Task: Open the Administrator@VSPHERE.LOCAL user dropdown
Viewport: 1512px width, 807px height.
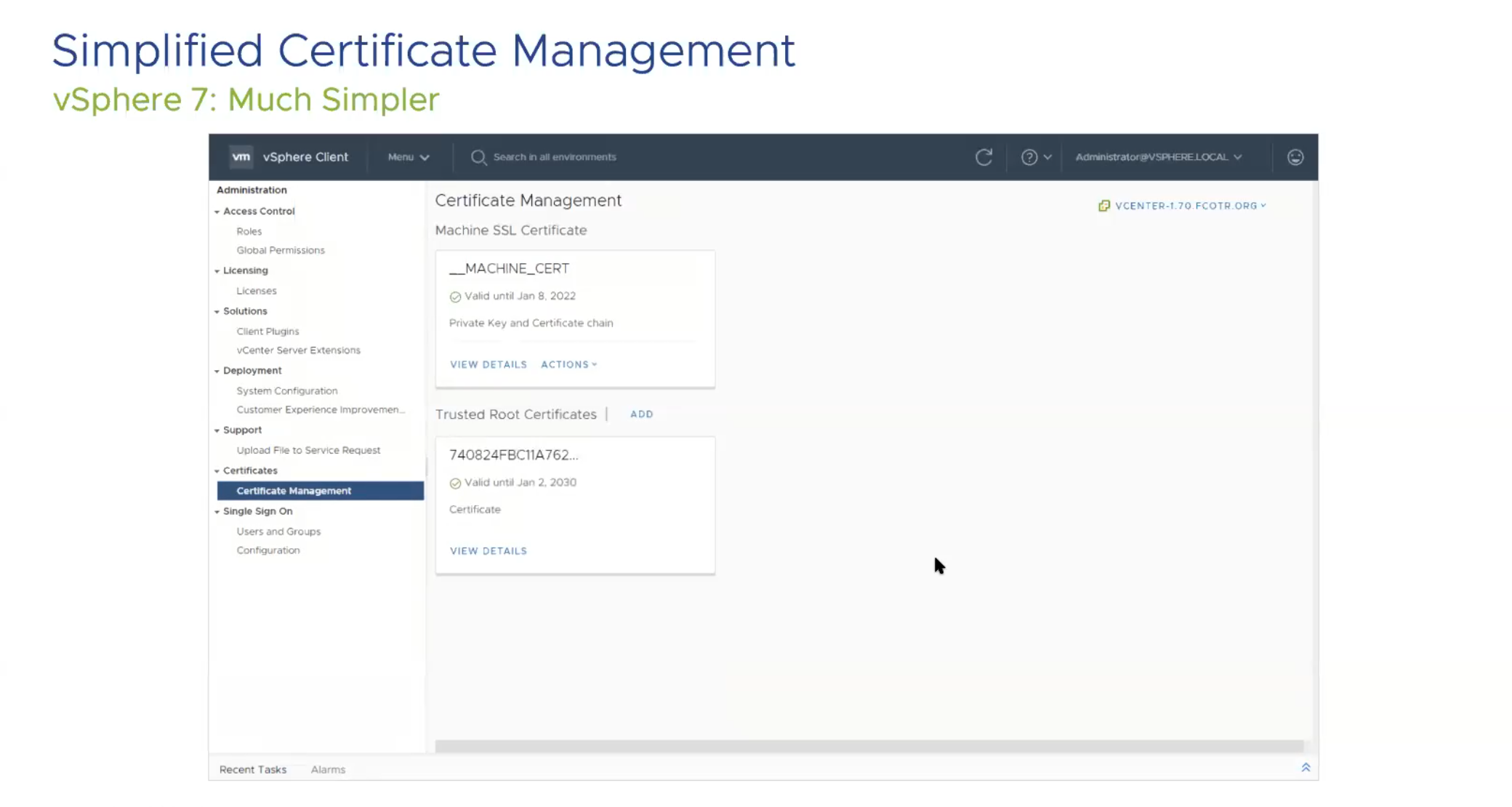Action: 1158,157
